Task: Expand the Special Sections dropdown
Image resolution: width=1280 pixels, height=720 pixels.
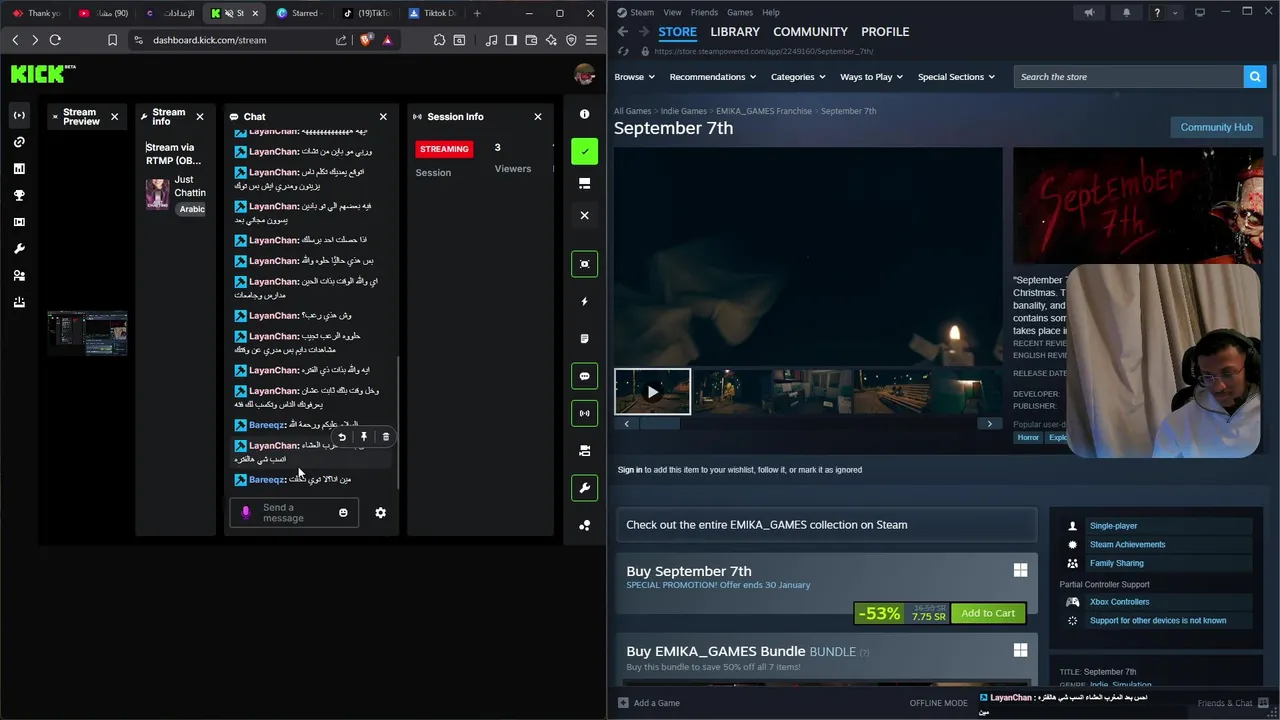Action: (956, 77)
